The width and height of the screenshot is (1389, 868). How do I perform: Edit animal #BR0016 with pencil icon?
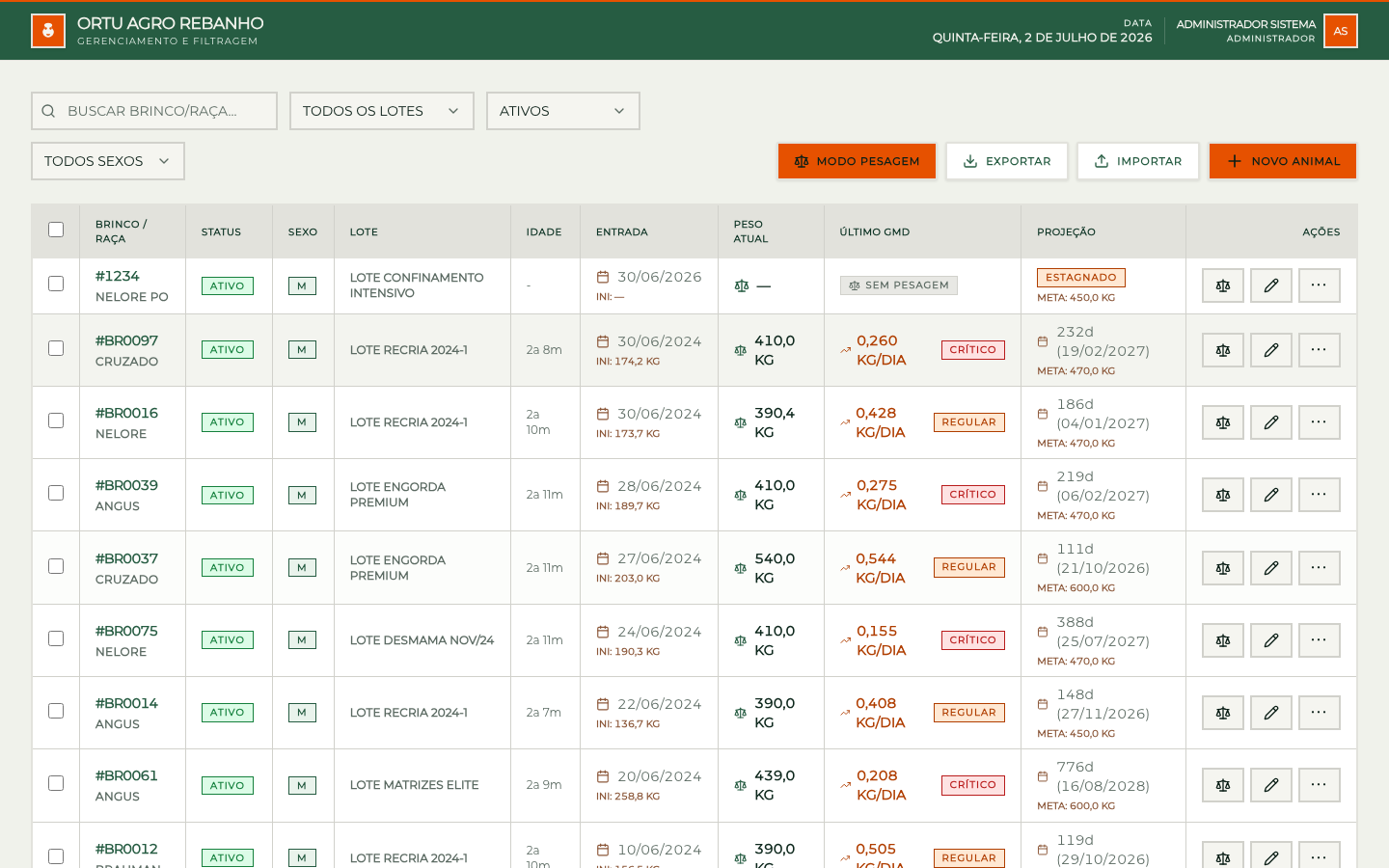pyautogui.click(x=1271, y=422)
